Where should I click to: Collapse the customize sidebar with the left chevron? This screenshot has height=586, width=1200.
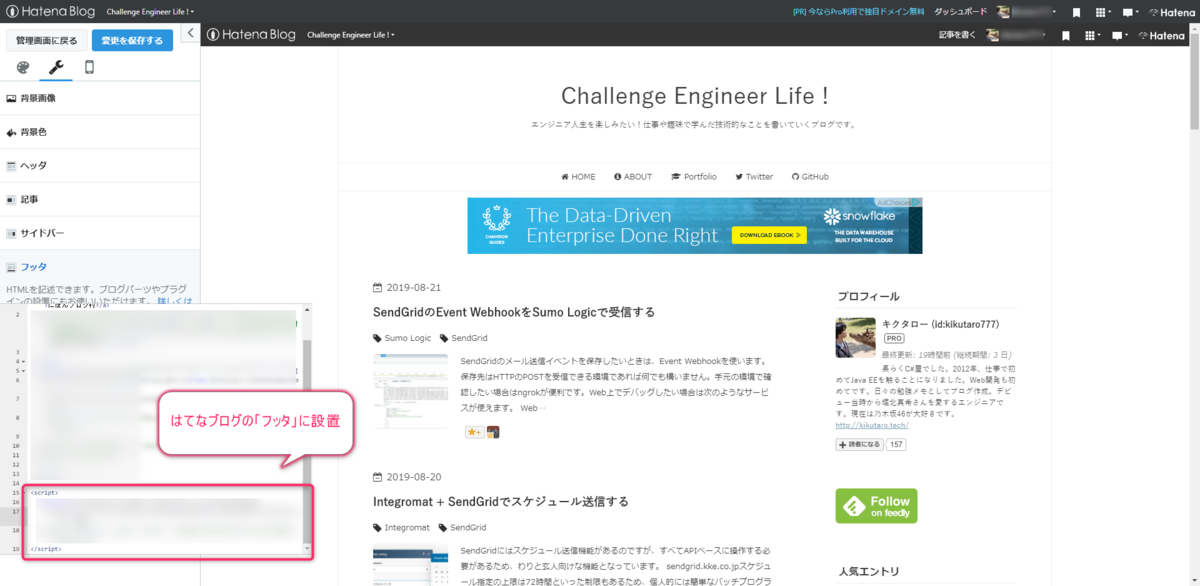(190, 33)
